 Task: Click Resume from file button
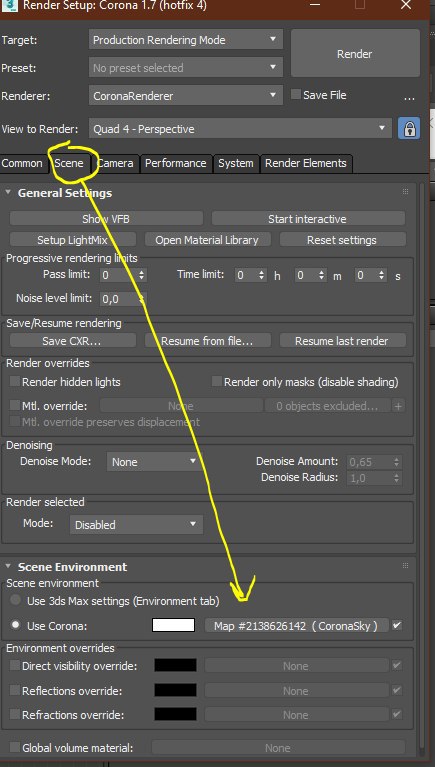click(207, 341)
